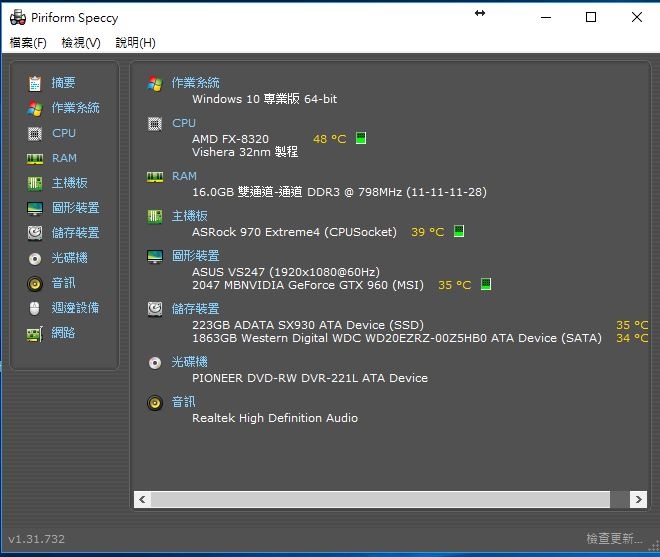
Task: Click the Western Digital WD20EZRZ drive line
Action: (397, 338)
